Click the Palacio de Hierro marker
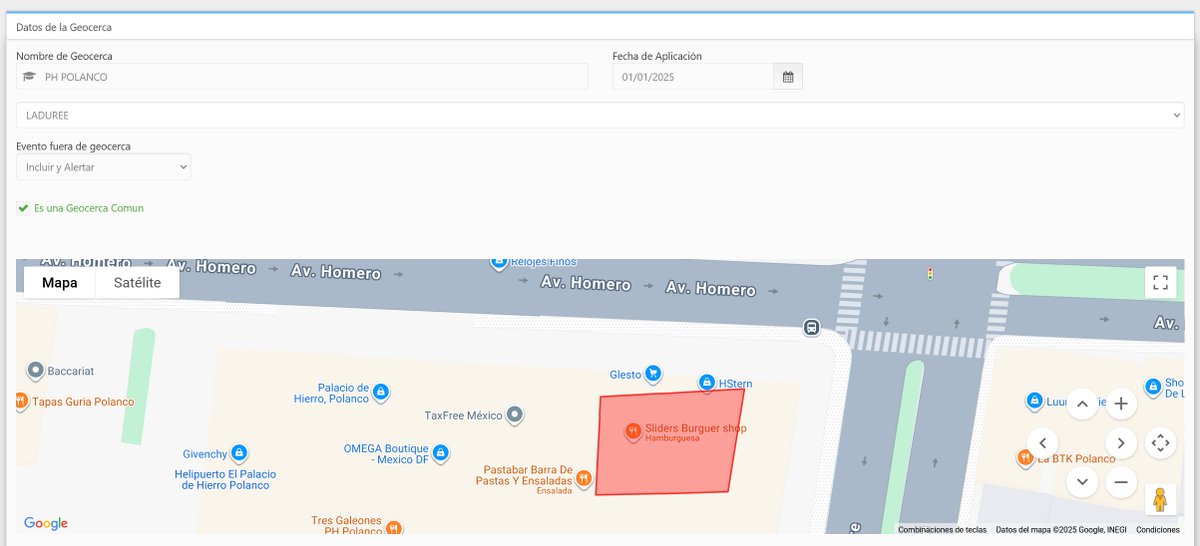The width and height of the screenshot is (1200, 546). pos(380,393)
